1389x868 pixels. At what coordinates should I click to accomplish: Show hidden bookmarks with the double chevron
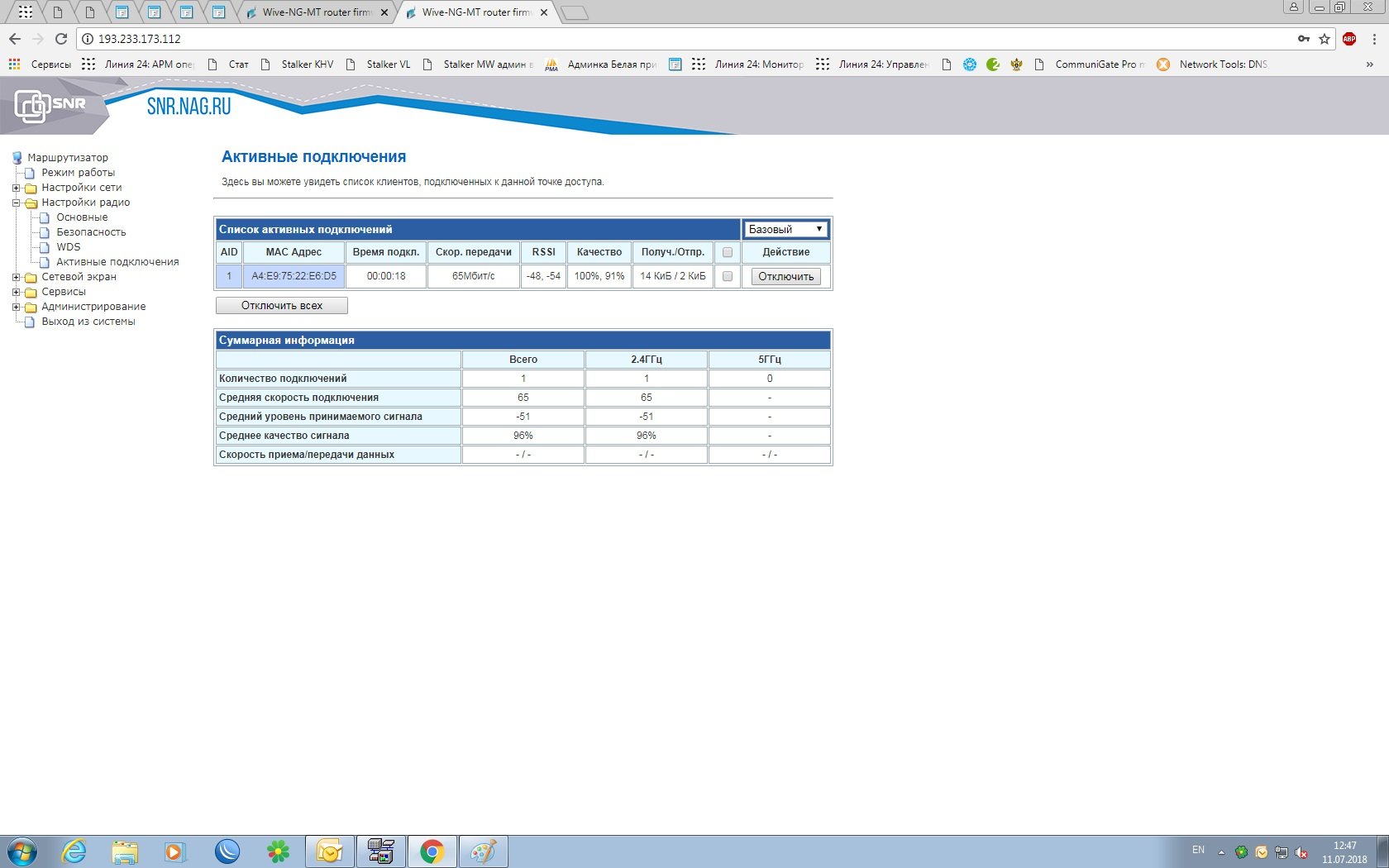[1370, 64]
